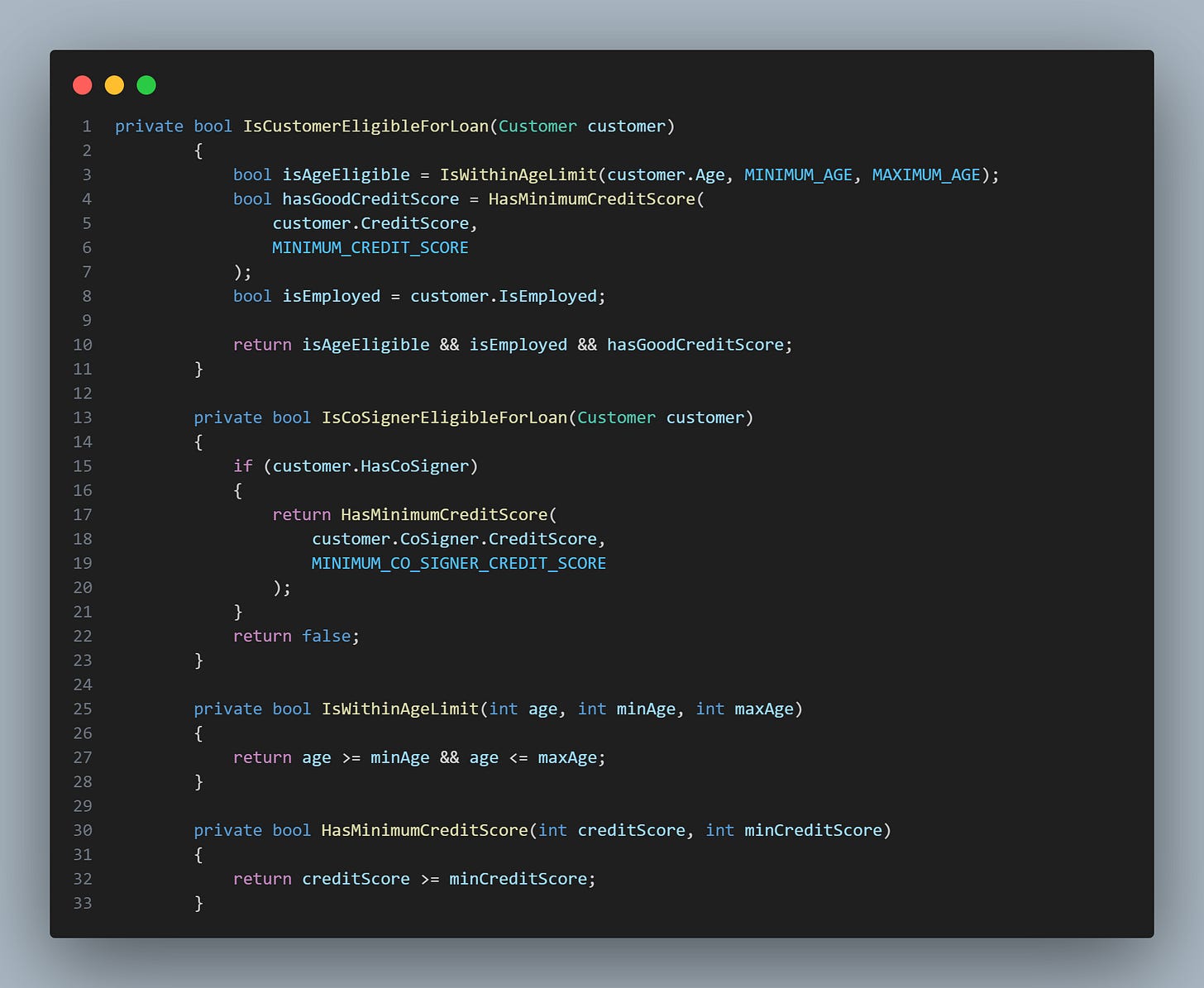The width and height of the screenshot is (1204, 988).
Task: Click MINIMUM_CO_SIGNER_CREDIT_SCORE constant
Action: click(x=459, y=563)
